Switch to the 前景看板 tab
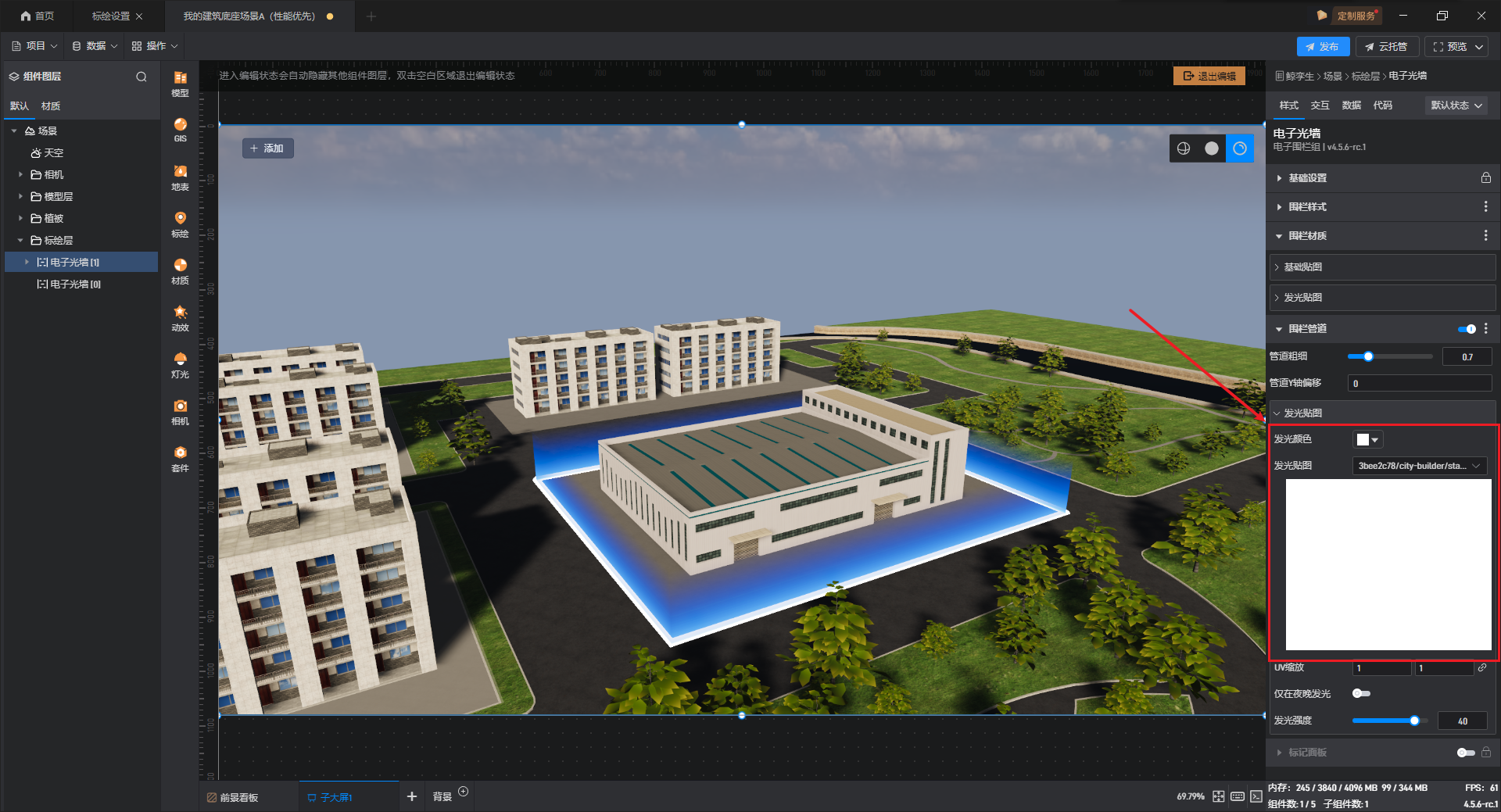This screenshot has width=1501, height=812. pos(233,797)
